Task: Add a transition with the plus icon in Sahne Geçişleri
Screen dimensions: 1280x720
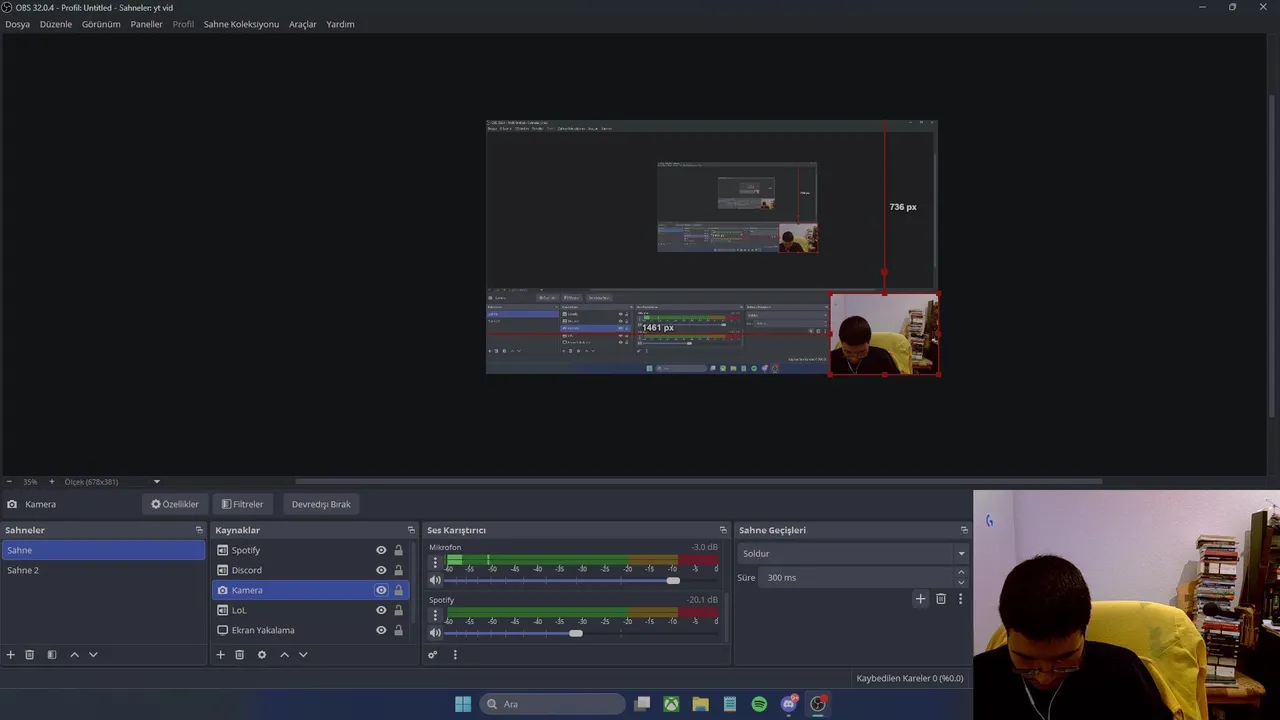Action: 921,599
